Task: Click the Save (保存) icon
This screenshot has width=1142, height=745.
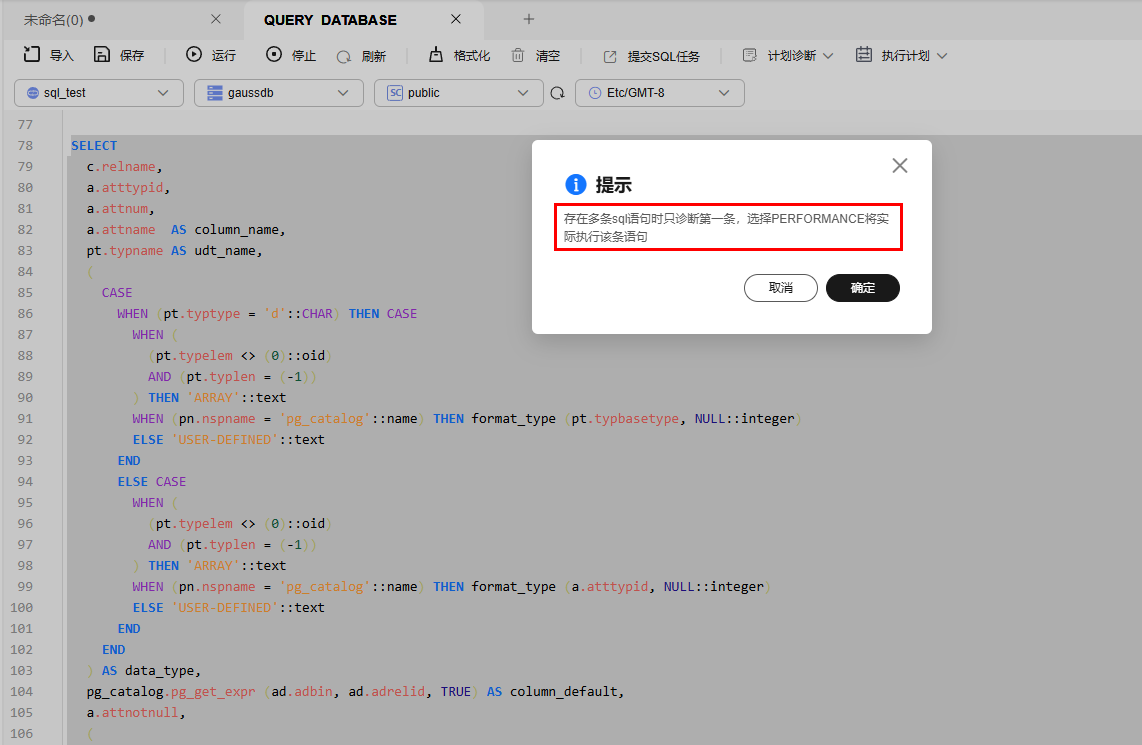Action: pyautogui.click(x=102, y=55)
